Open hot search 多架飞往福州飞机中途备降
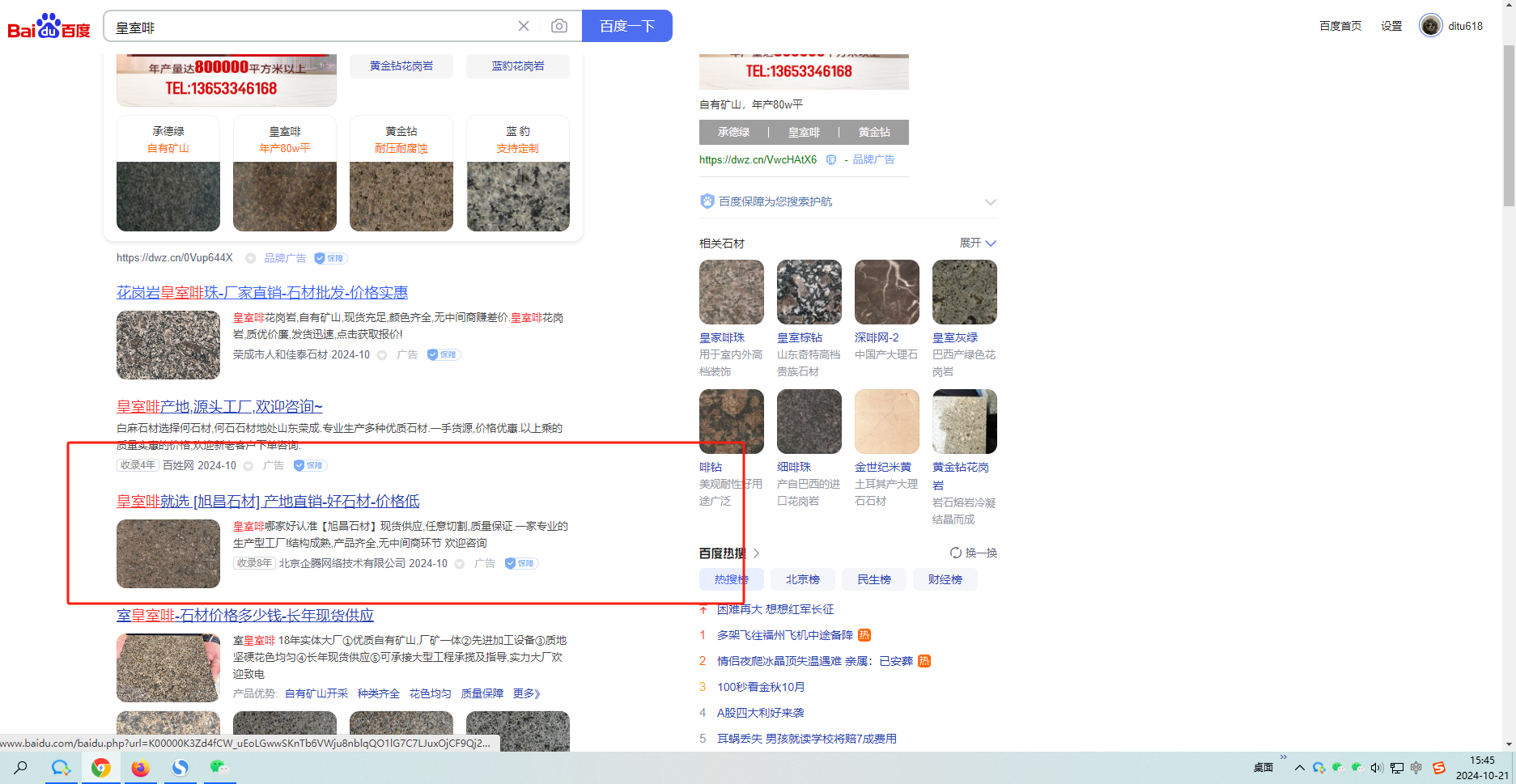1516x784 pixels. tap(785, 635)
